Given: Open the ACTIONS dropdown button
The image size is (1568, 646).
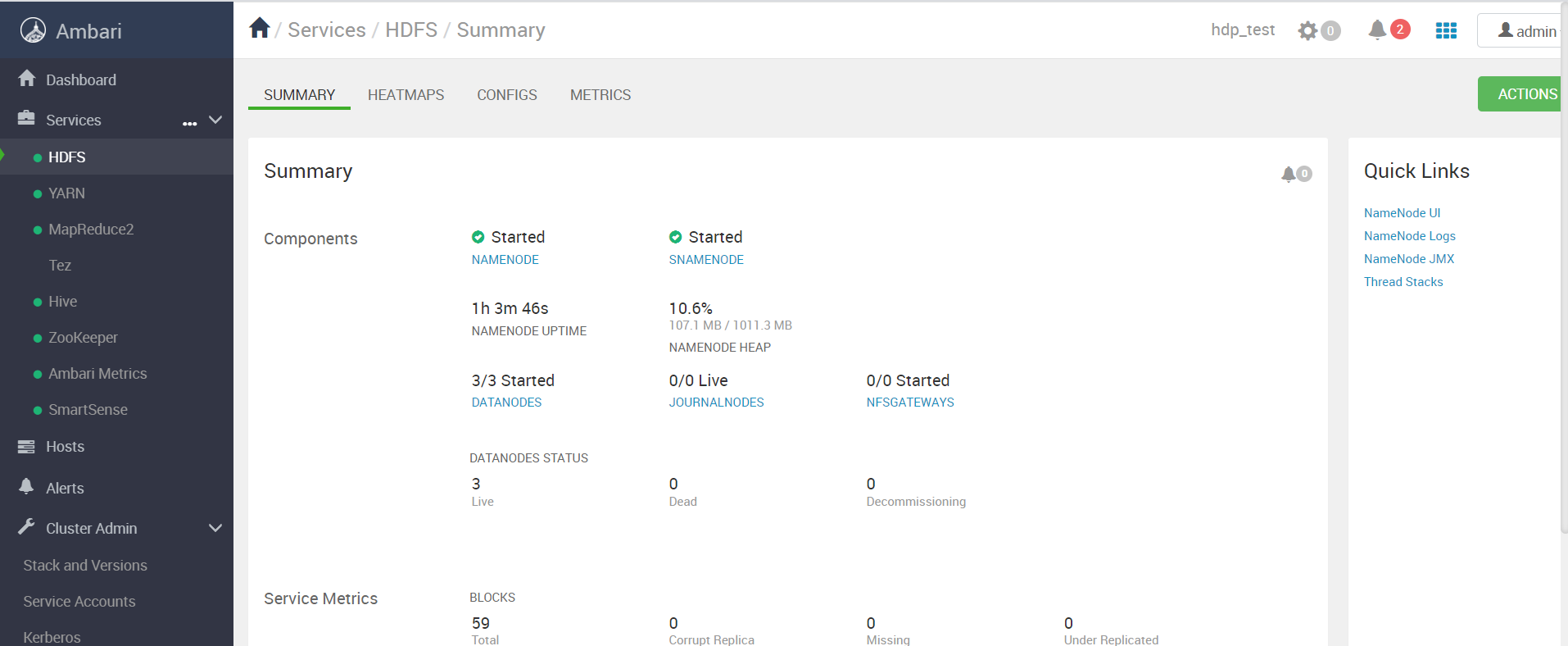Looking at the screenshot, I should (x=1521, y=94).
